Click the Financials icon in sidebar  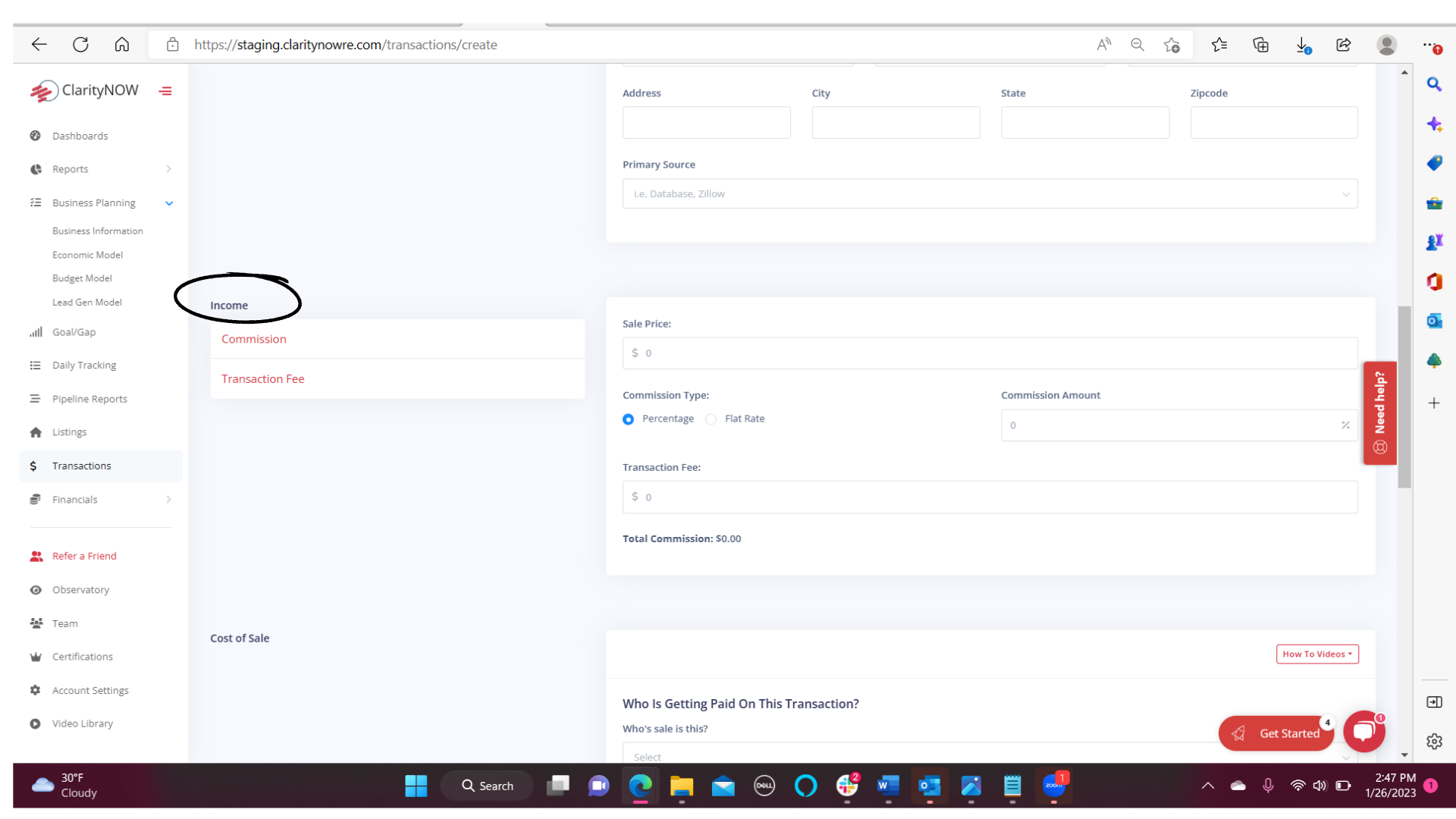pos(37,499)
